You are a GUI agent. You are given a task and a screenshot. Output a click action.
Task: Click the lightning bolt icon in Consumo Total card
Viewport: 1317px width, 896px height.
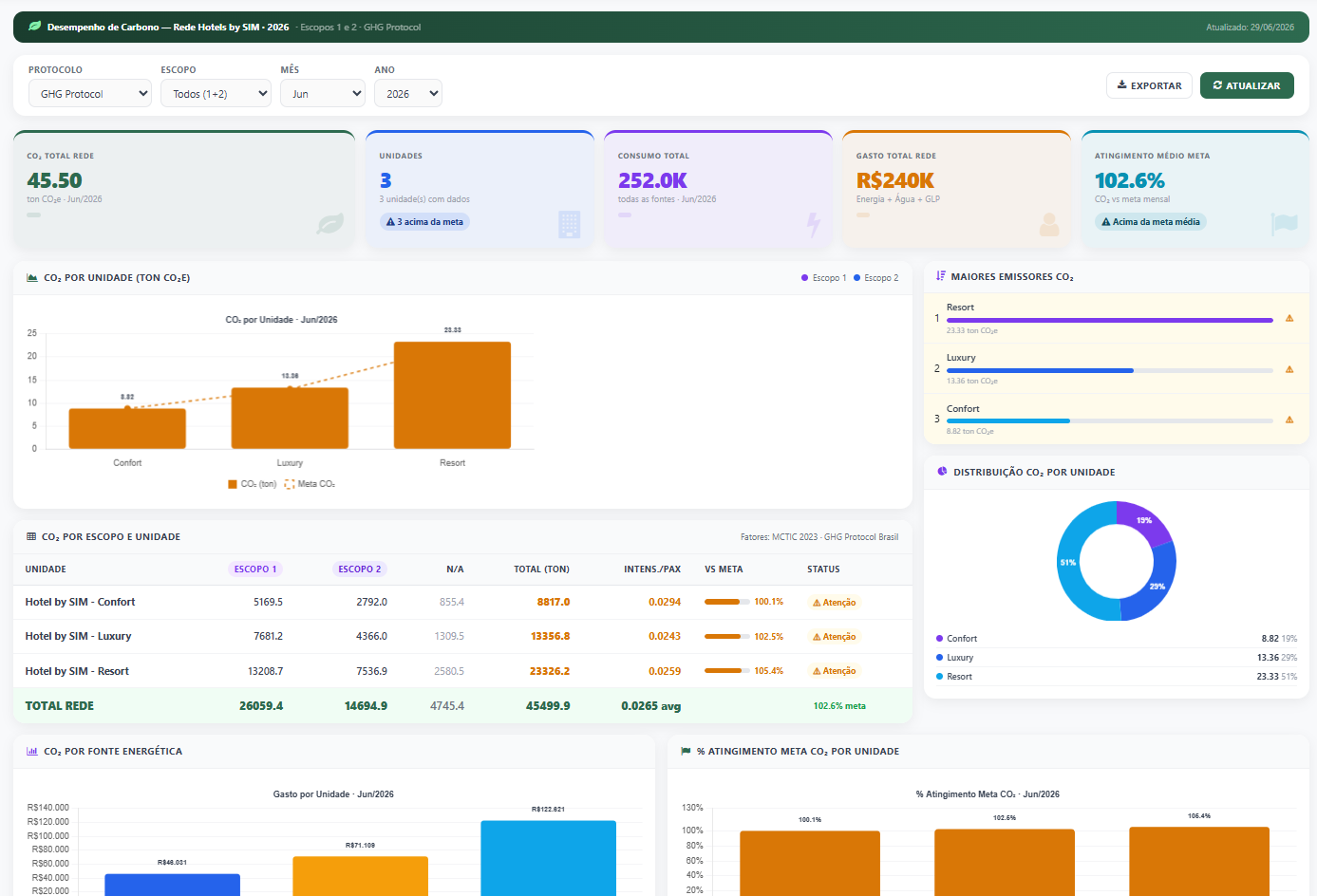point(813,224)
